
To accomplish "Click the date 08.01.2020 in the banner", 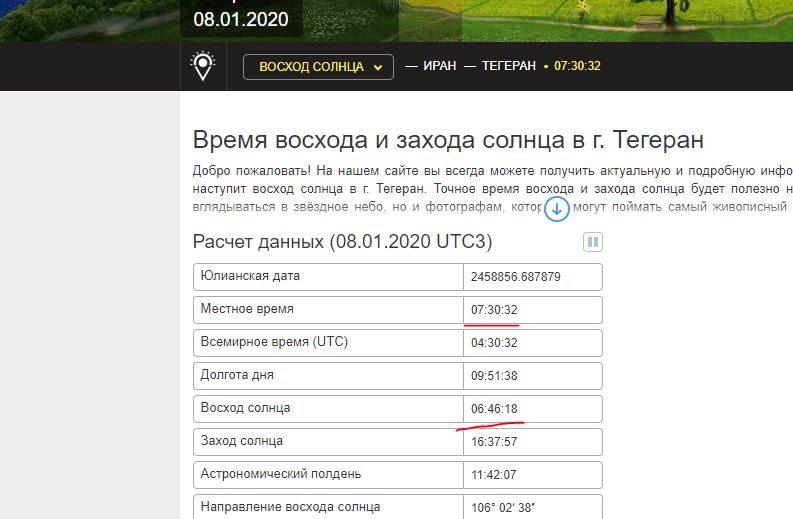I will 241,19.
